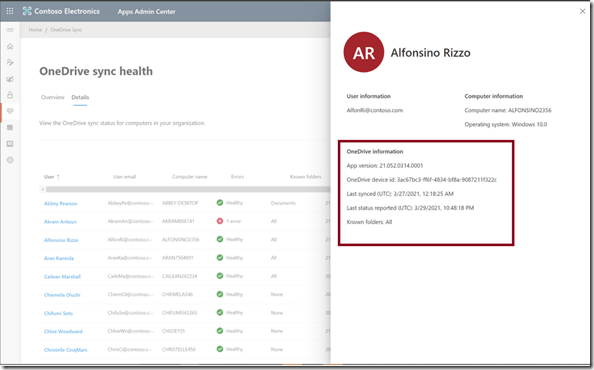The image size is (594, 370).
Task: Select the heart health icon in sidebar
Action: tap(10, 111)
